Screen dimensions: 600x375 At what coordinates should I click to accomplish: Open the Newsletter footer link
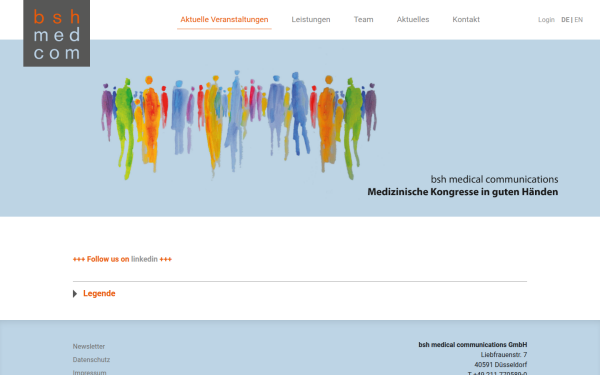click(89, 346)
